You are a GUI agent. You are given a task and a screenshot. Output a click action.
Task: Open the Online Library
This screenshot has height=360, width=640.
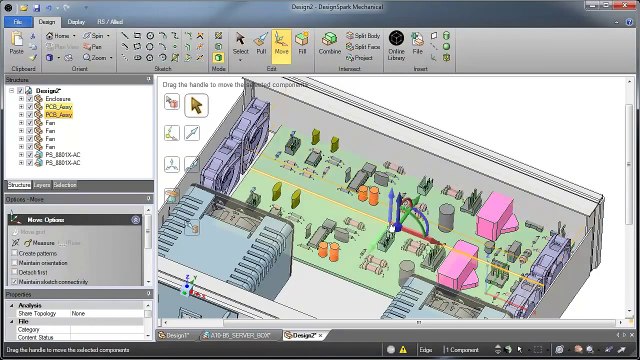pyautogui.click(x=396, y=46)
